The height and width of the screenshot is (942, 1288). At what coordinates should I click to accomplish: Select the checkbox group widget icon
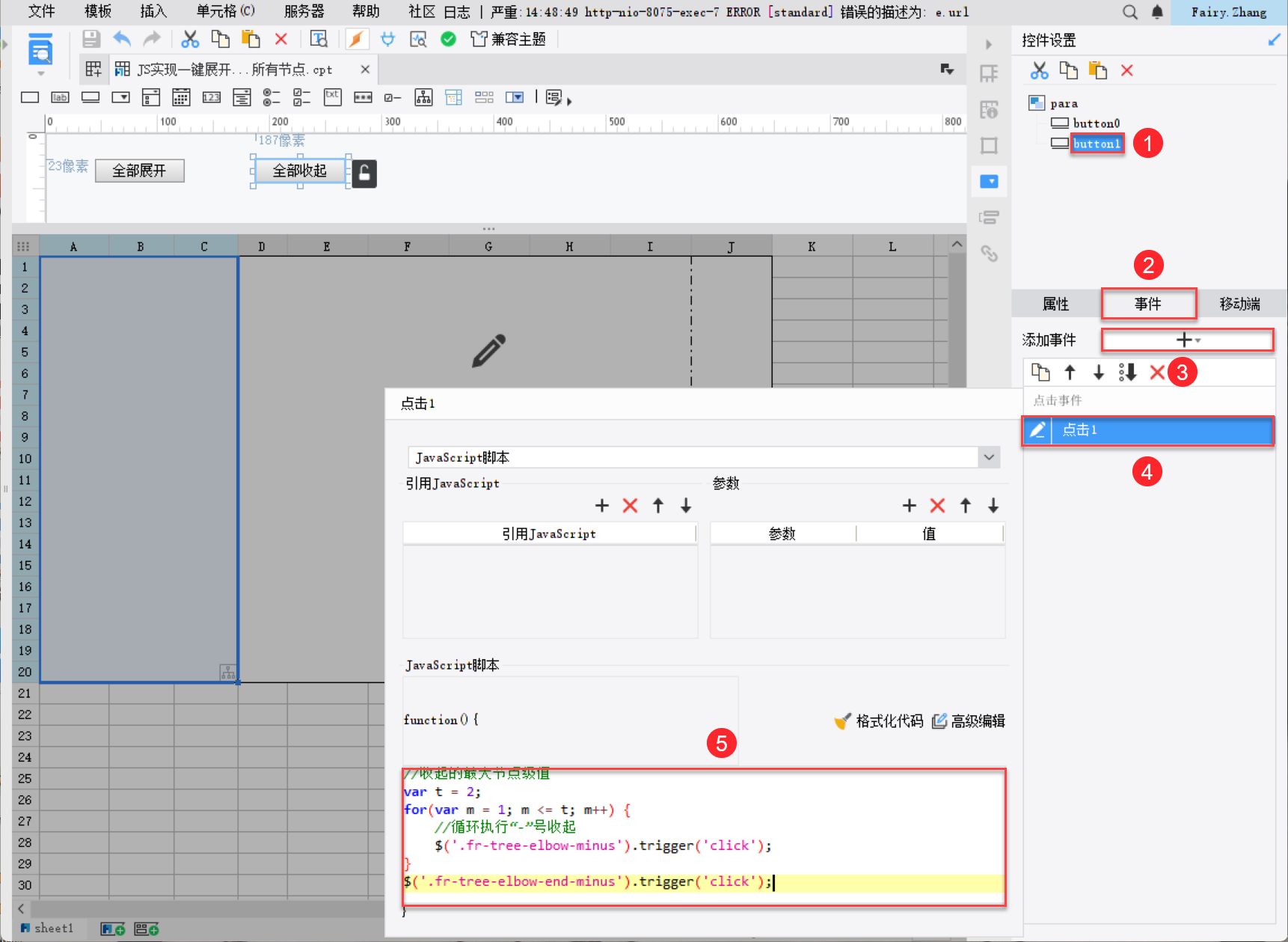[302, 97]
